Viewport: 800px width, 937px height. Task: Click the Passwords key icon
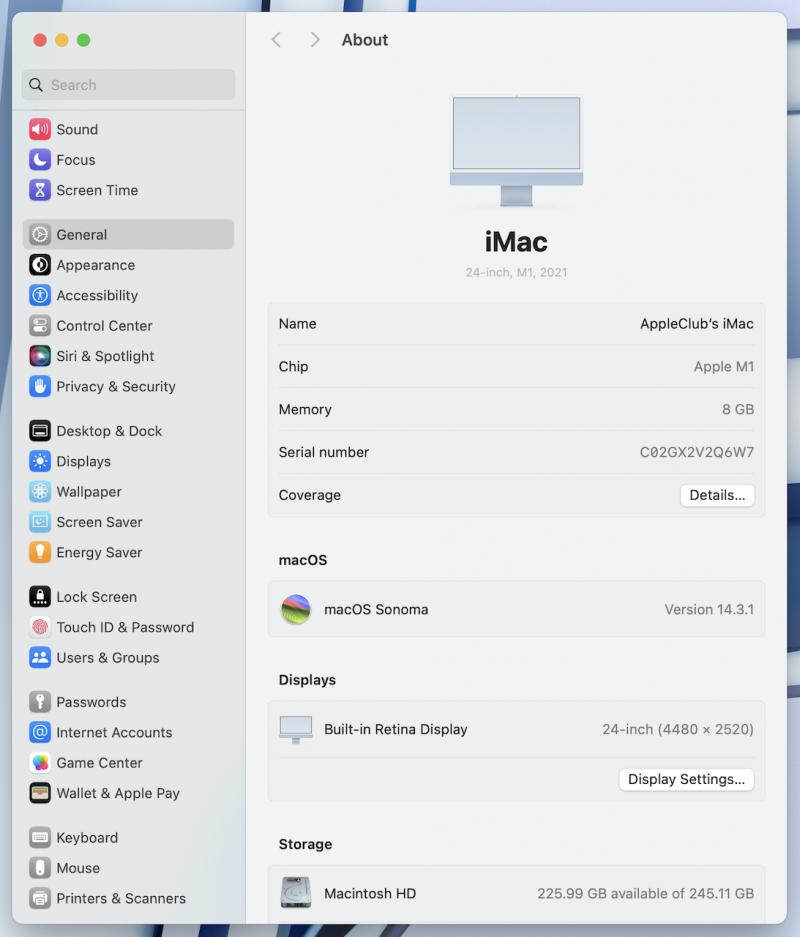tap(40, 702)
